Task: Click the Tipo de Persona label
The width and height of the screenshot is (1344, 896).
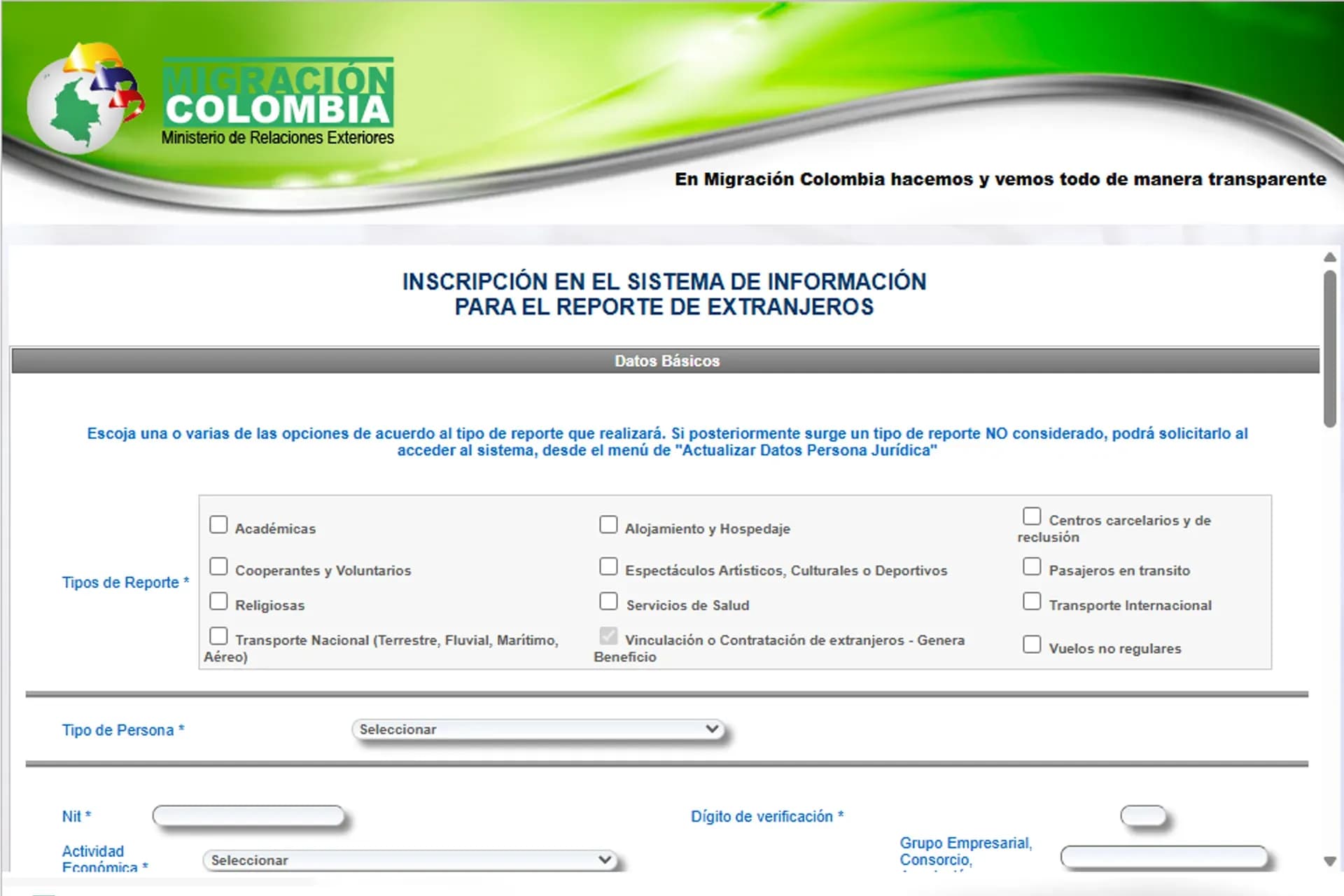Action: tap(123, 730)
